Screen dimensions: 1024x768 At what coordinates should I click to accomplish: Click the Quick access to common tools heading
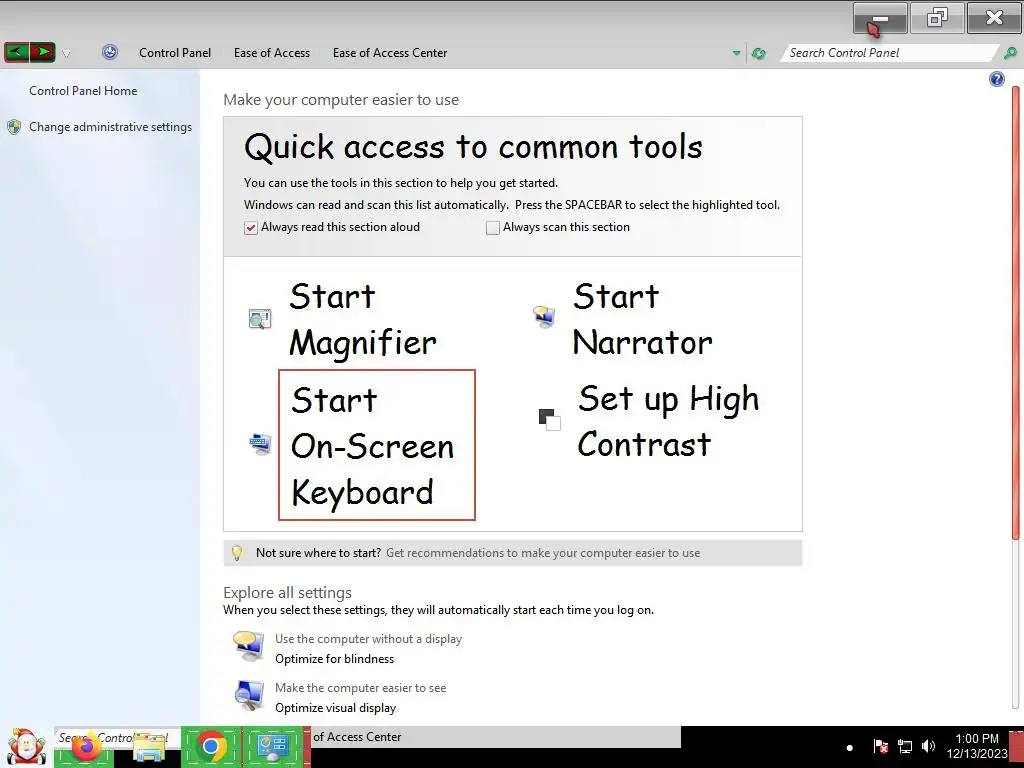(x=473, y=147)
